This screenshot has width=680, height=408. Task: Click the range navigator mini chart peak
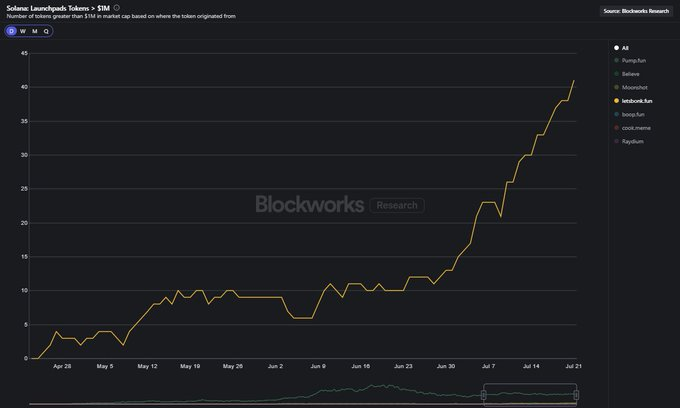pos(380,386)
